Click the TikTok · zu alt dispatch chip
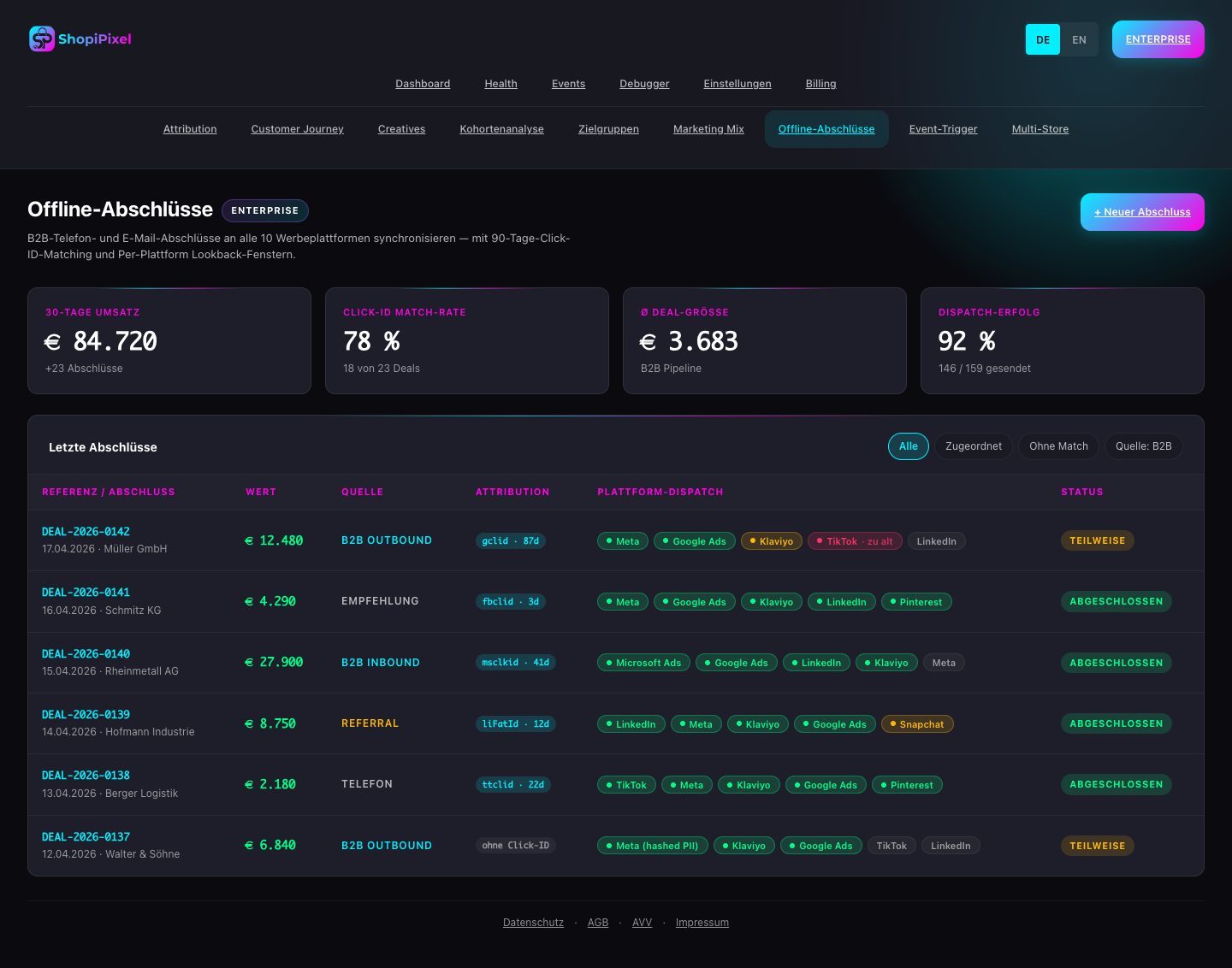The image size is (1232, 968). pos(855,541)
